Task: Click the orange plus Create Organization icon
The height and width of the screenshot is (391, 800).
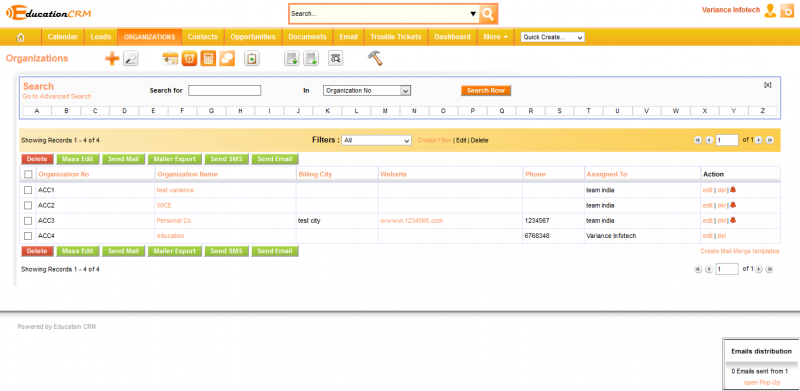Action: (x=112, y=59)
